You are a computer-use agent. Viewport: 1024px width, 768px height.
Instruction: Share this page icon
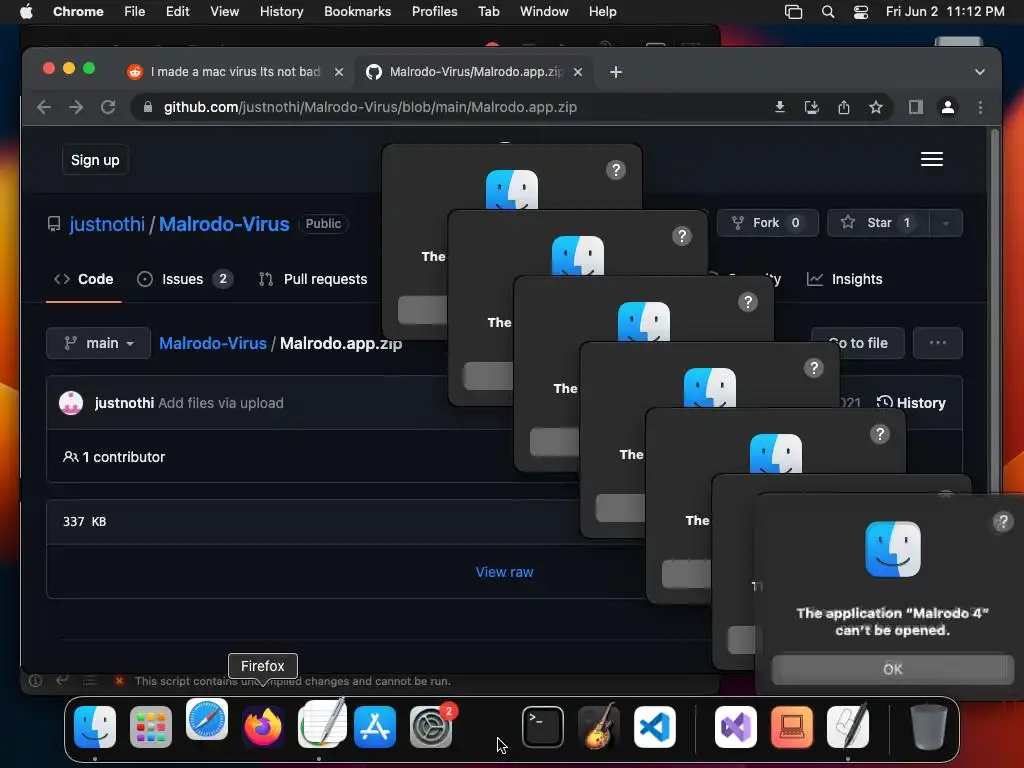(844, 107)
